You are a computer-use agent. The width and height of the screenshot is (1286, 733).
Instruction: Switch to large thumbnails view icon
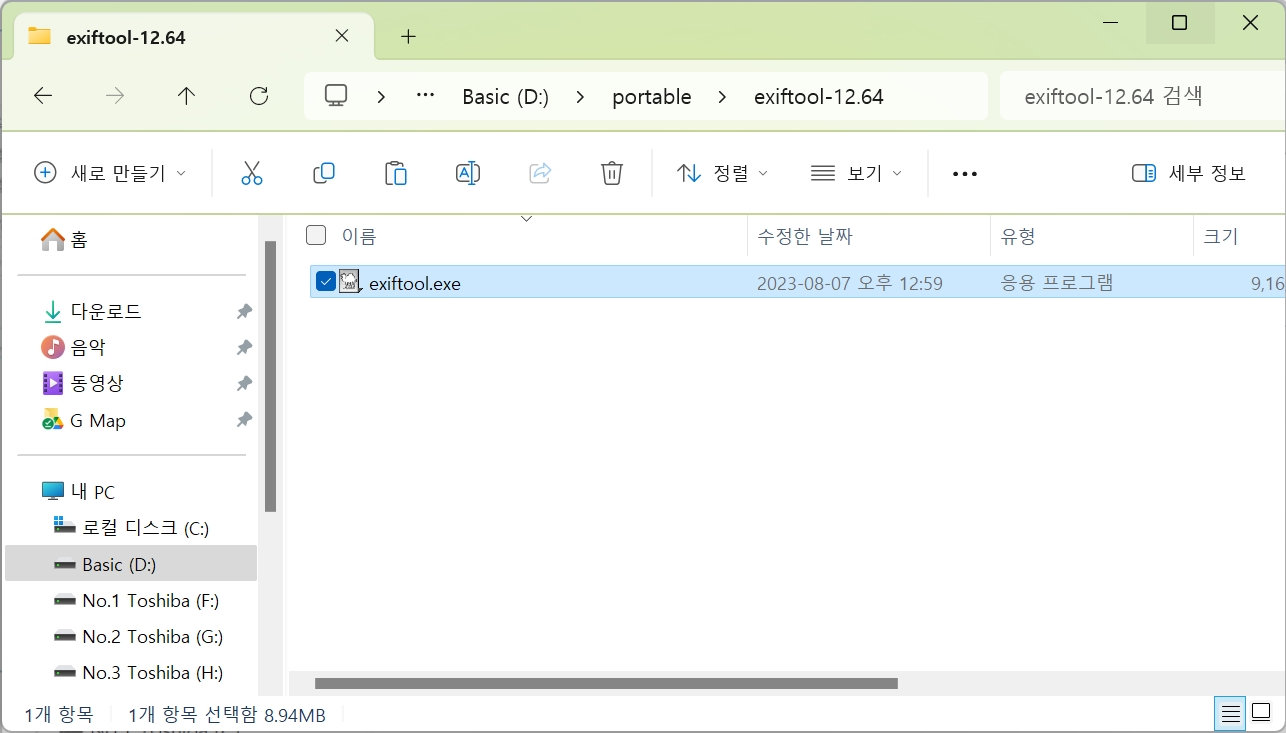point(1260,714)
